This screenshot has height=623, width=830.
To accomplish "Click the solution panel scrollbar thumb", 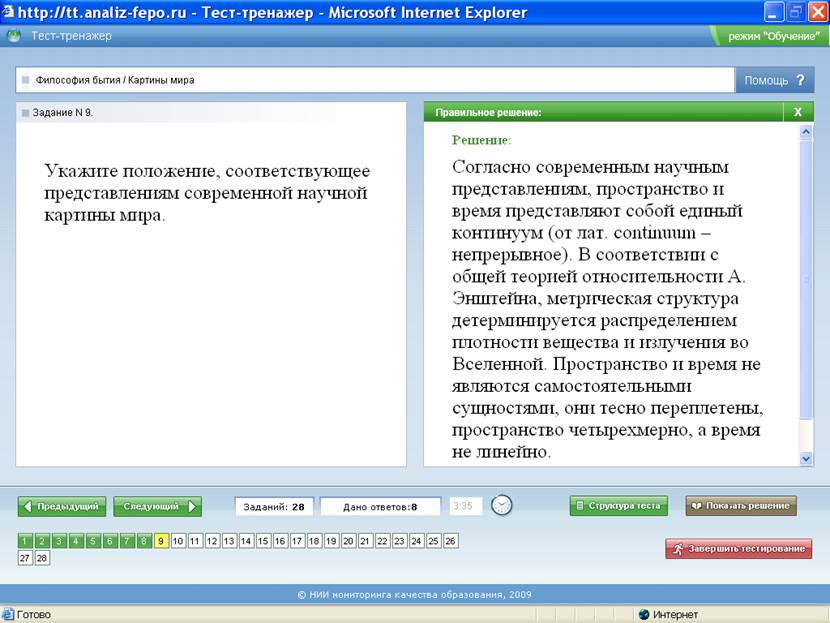I will point(806,279).
